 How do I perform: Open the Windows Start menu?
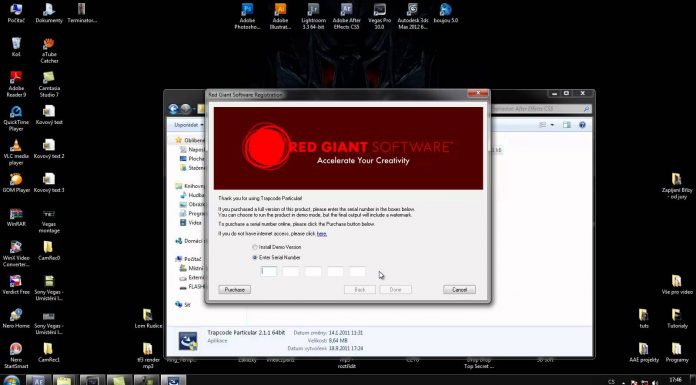[12, 380]
